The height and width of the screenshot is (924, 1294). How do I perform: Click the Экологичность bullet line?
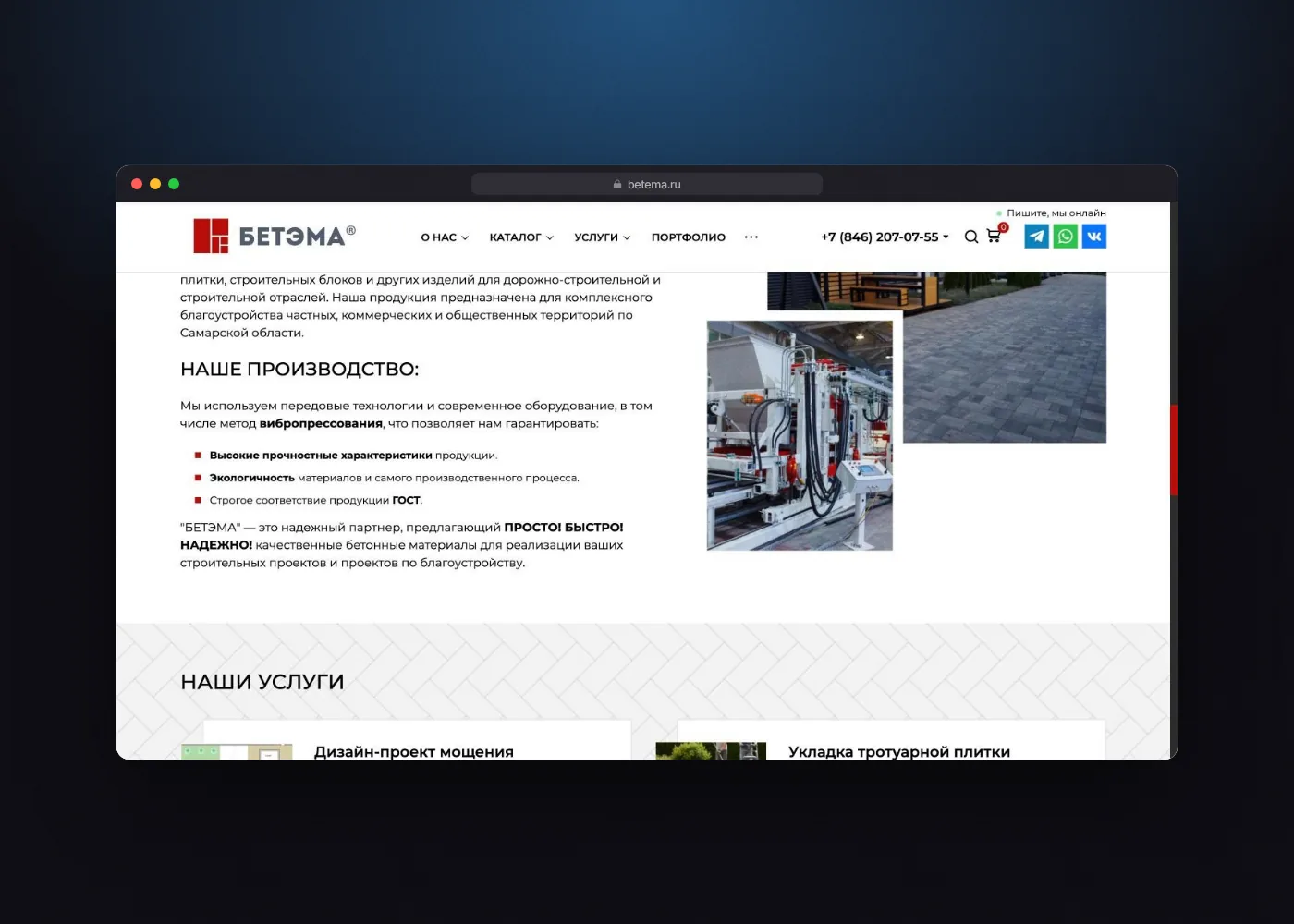click(x=394, y=478)
